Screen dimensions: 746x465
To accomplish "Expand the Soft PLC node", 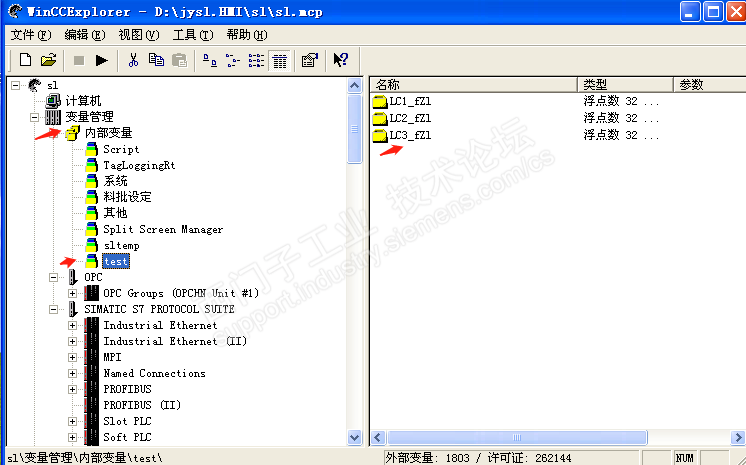I will click(72, 437).
